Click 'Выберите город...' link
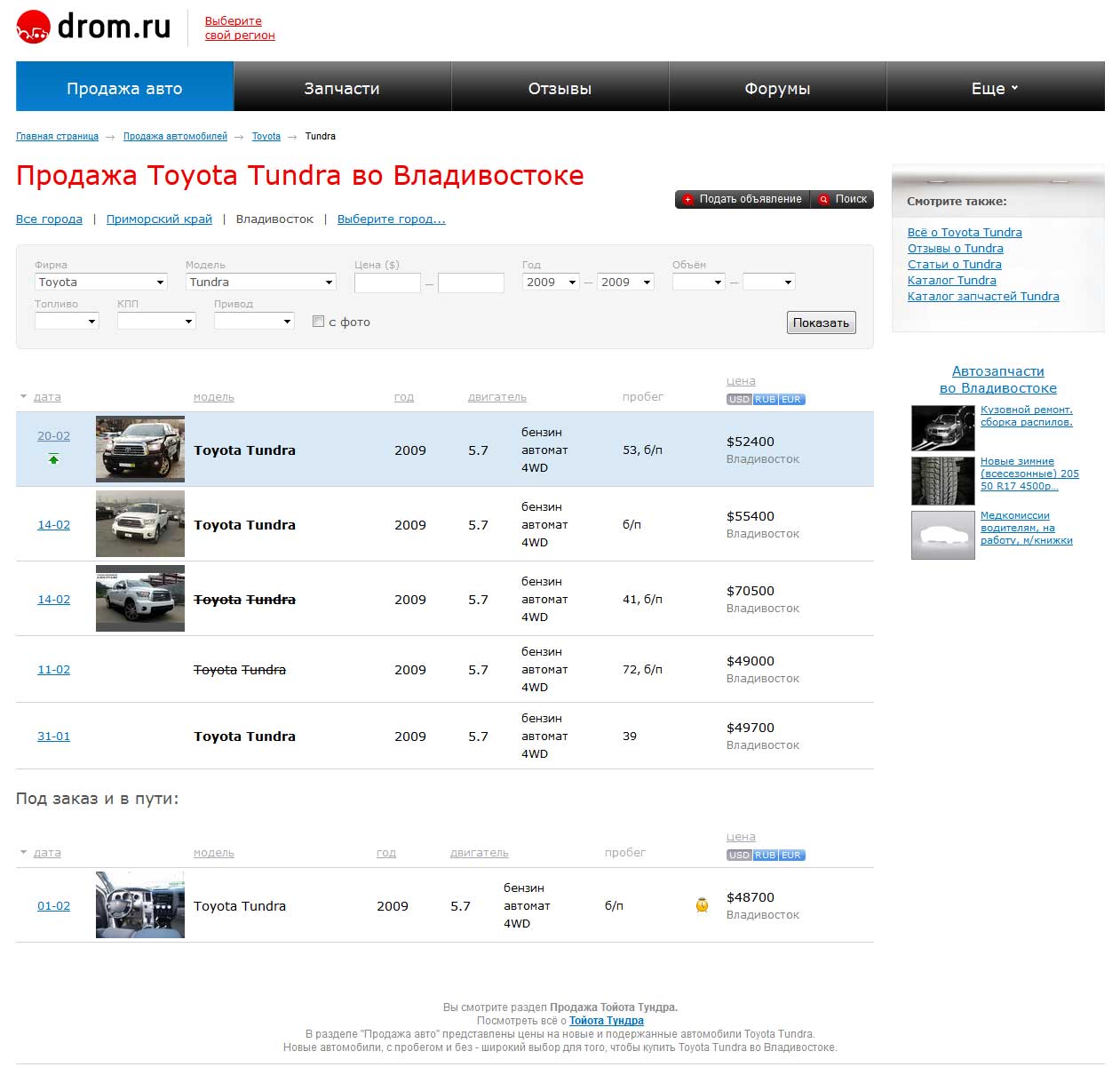Screen dimensions: 1120x1067 pyautogui.click(x=392, y=219)
